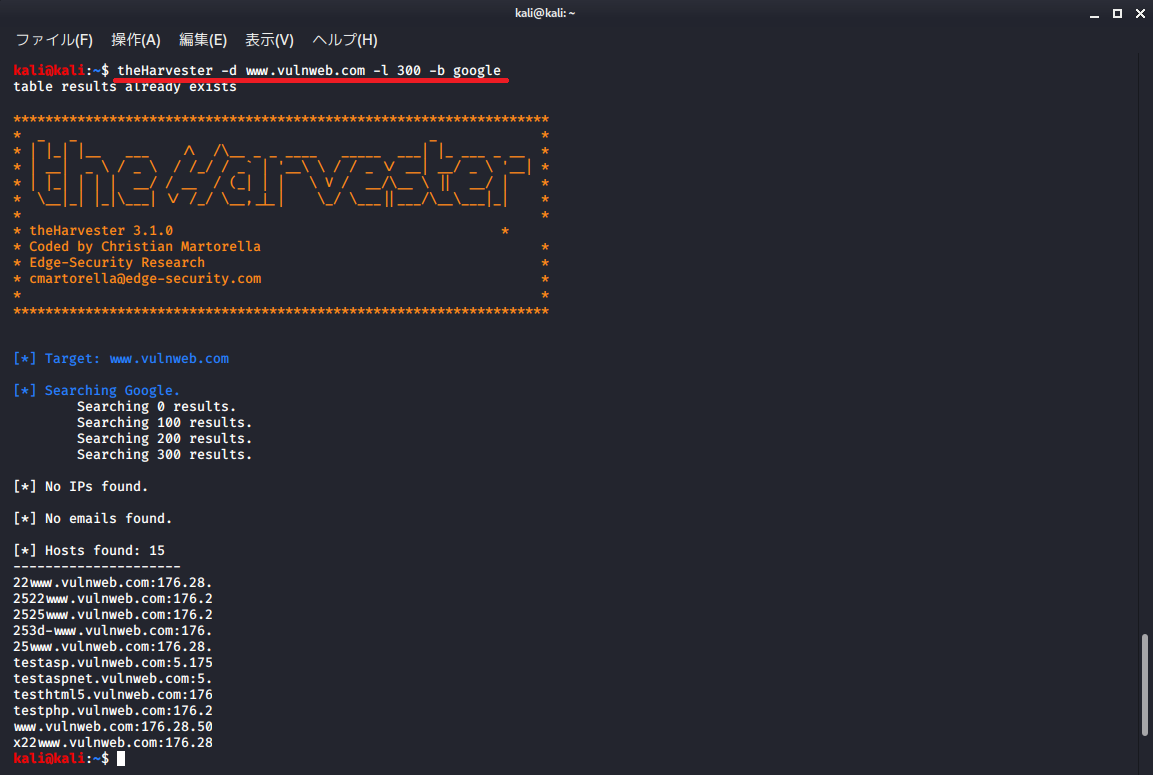The width and height of the screenshot is (1153, 775).
Task: Click host entry testaspnet.vulnweb.com
Action: (x=113, y=679)
